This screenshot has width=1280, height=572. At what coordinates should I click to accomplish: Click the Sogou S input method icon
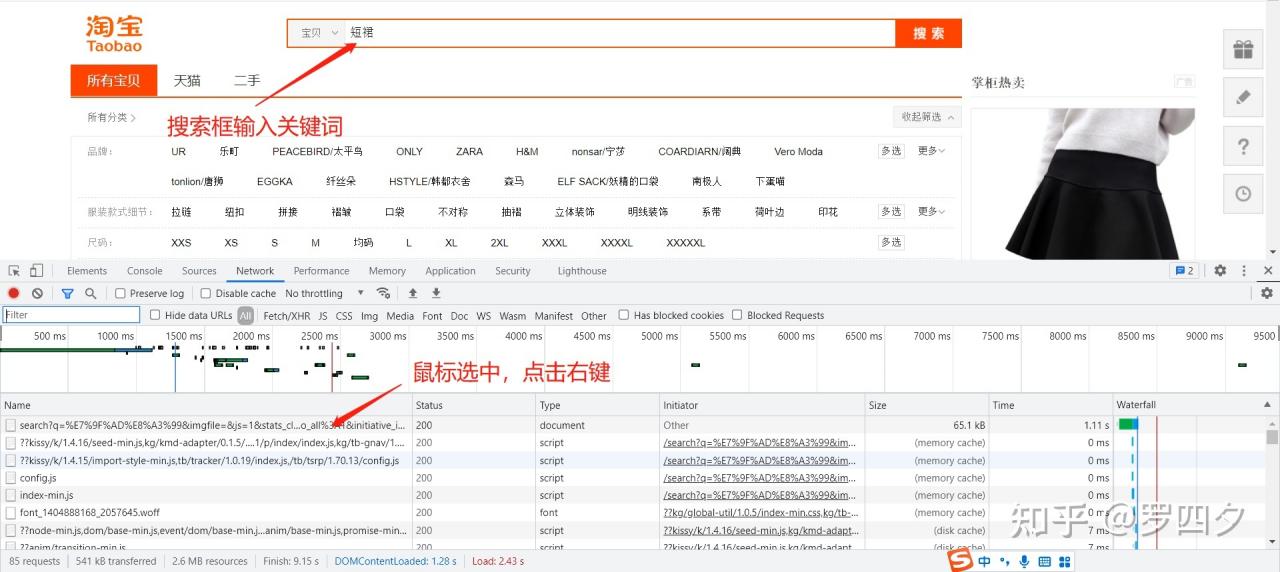(961, 560)
